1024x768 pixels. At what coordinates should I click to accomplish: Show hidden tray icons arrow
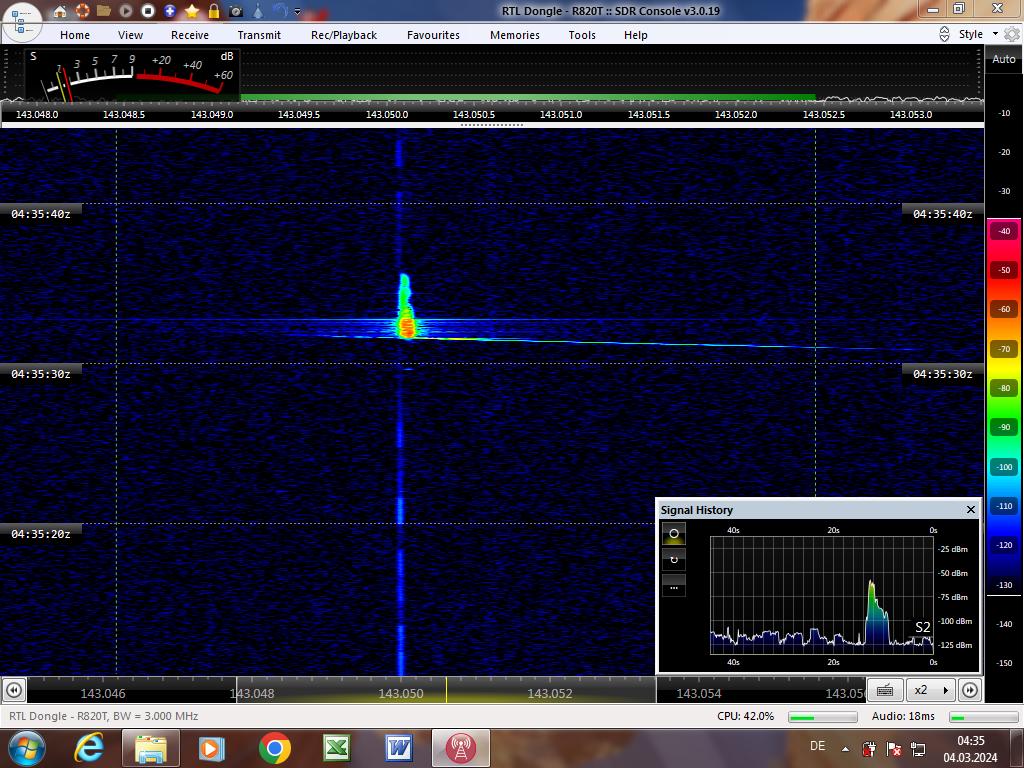coord(845,749)
